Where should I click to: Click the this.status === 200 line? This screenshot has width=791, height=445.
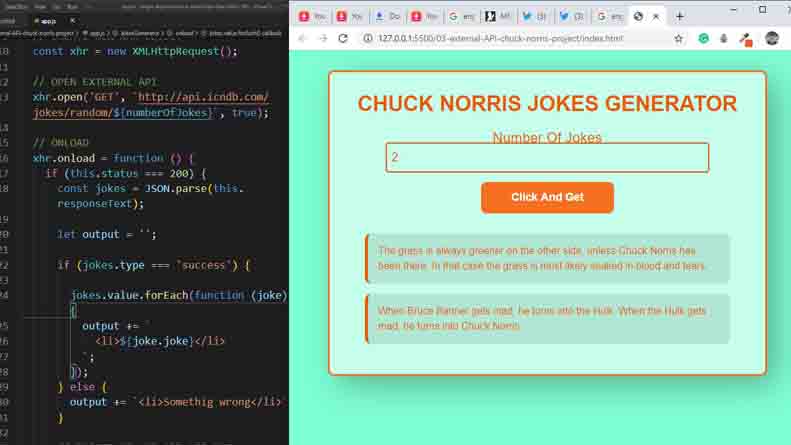tap(126, 174)
